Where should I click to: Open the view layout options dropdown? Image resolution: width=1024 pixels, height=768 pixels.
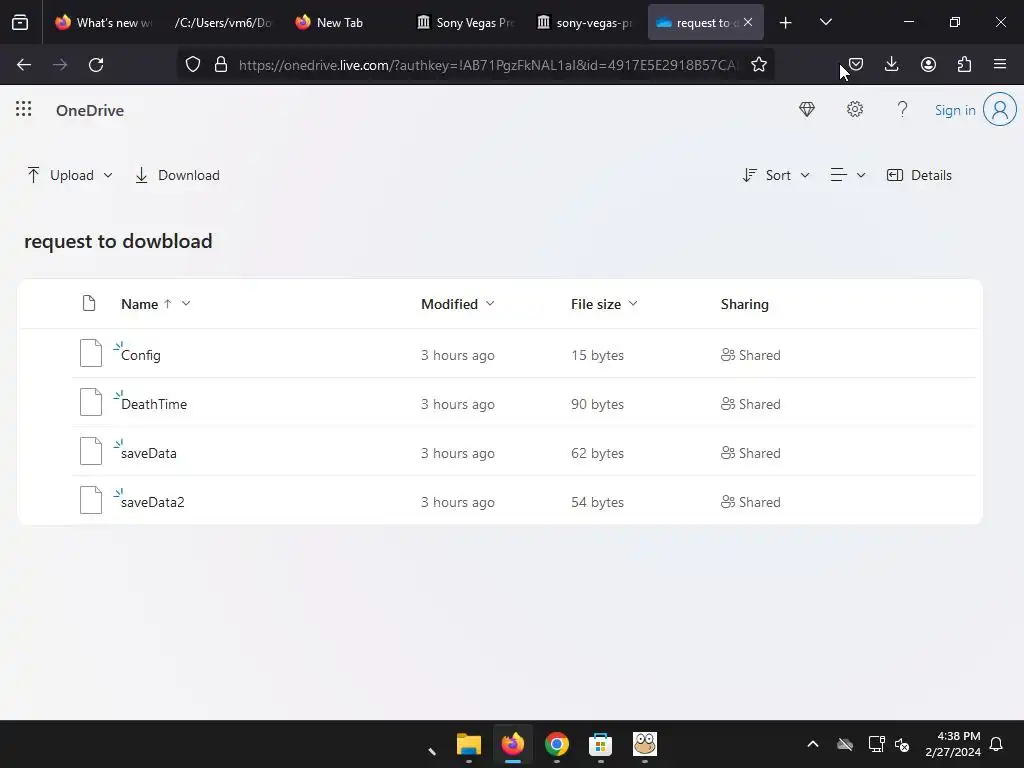pos(848,175)
